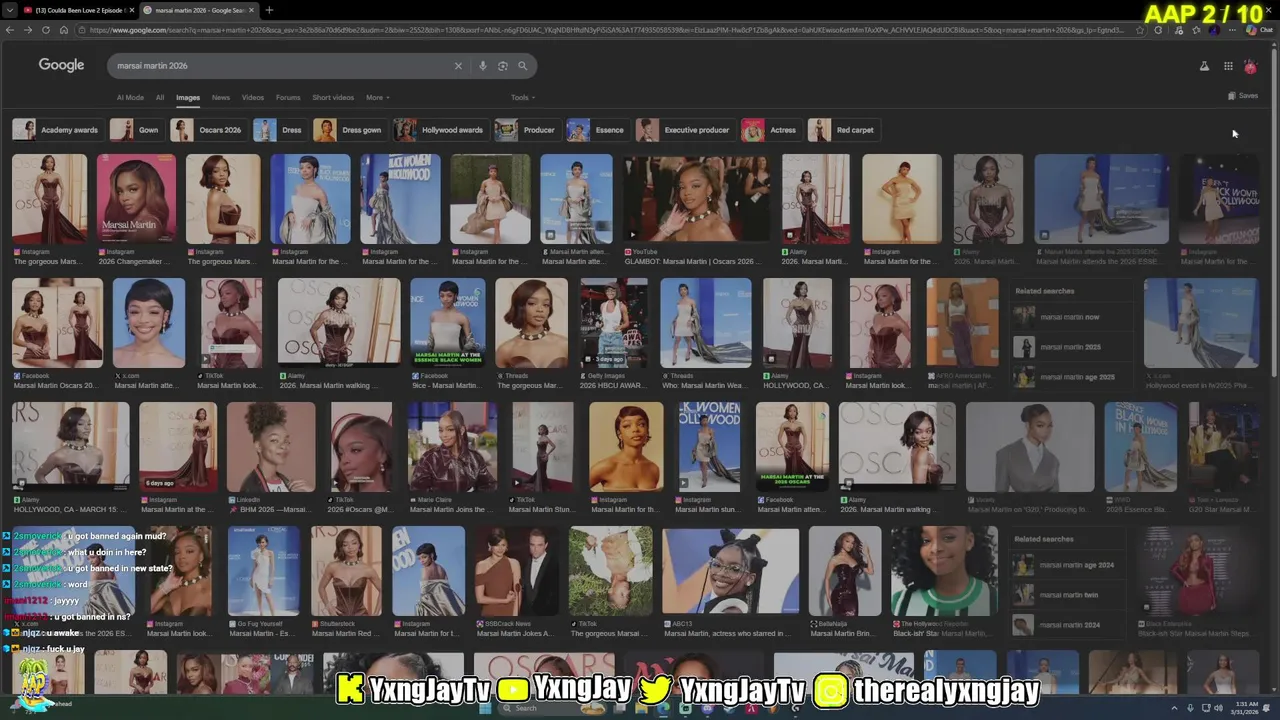1280x720 pixels.
Task: Start voice search with microphone icon
Action: [x=482, y=66]
